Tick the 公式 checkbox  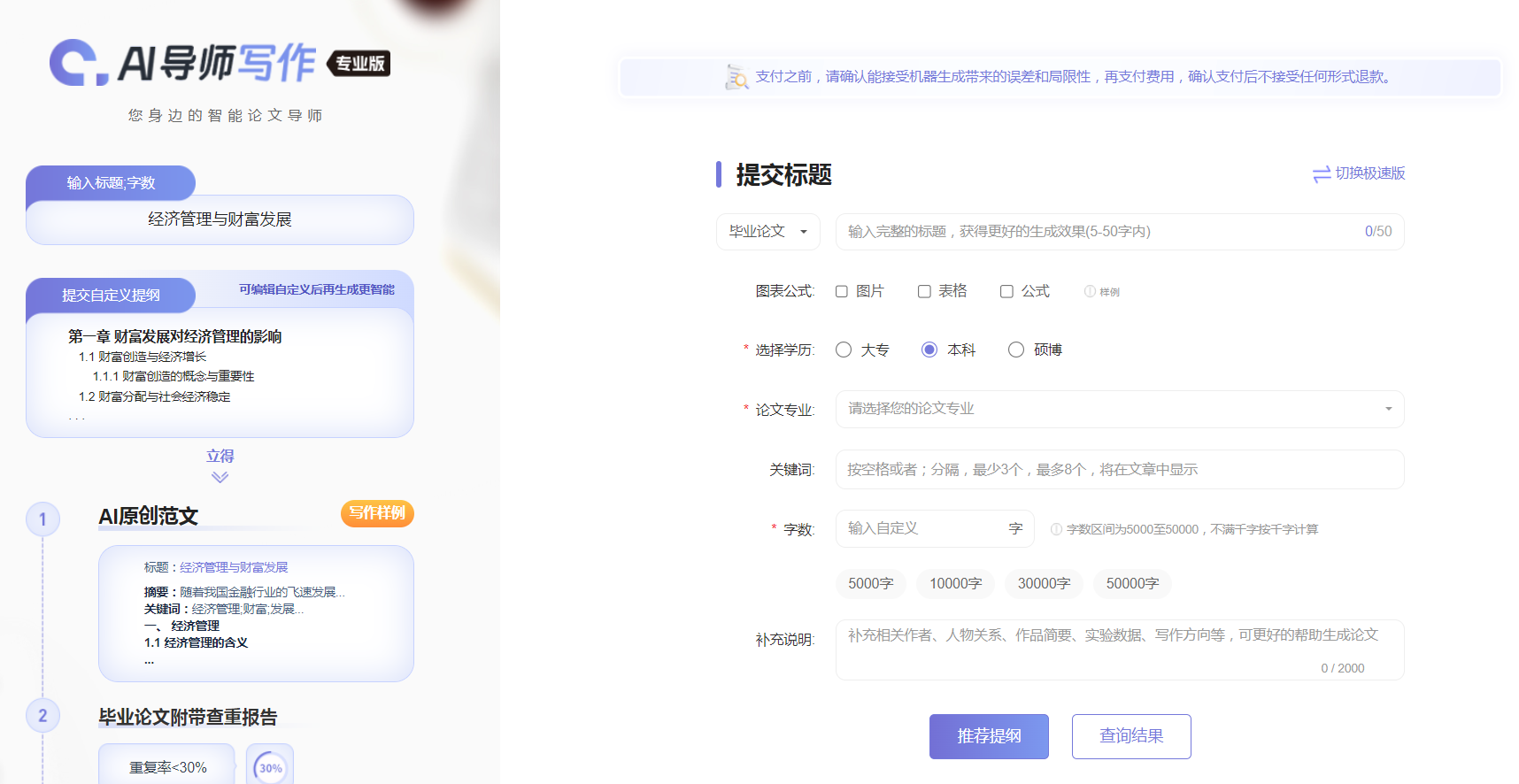tap(1006, 291)
